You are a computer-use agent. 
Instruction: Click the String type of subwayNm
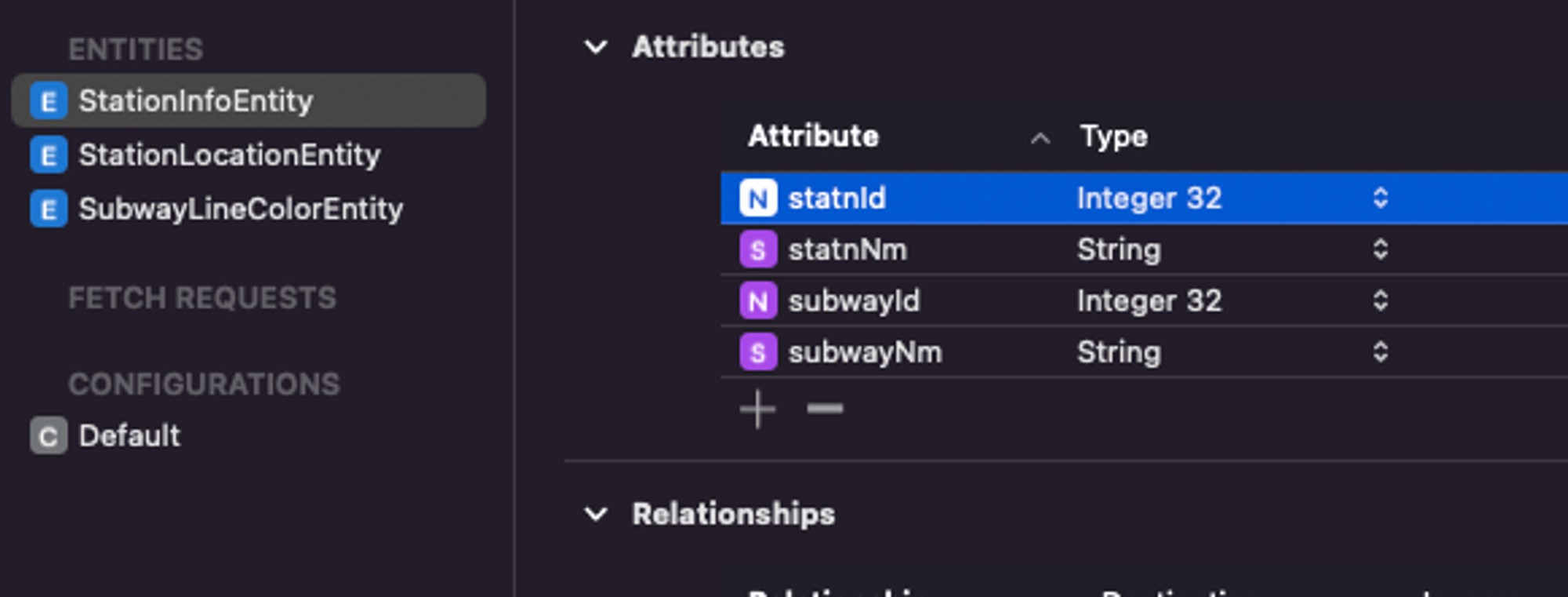click(x=1119, y=353)
